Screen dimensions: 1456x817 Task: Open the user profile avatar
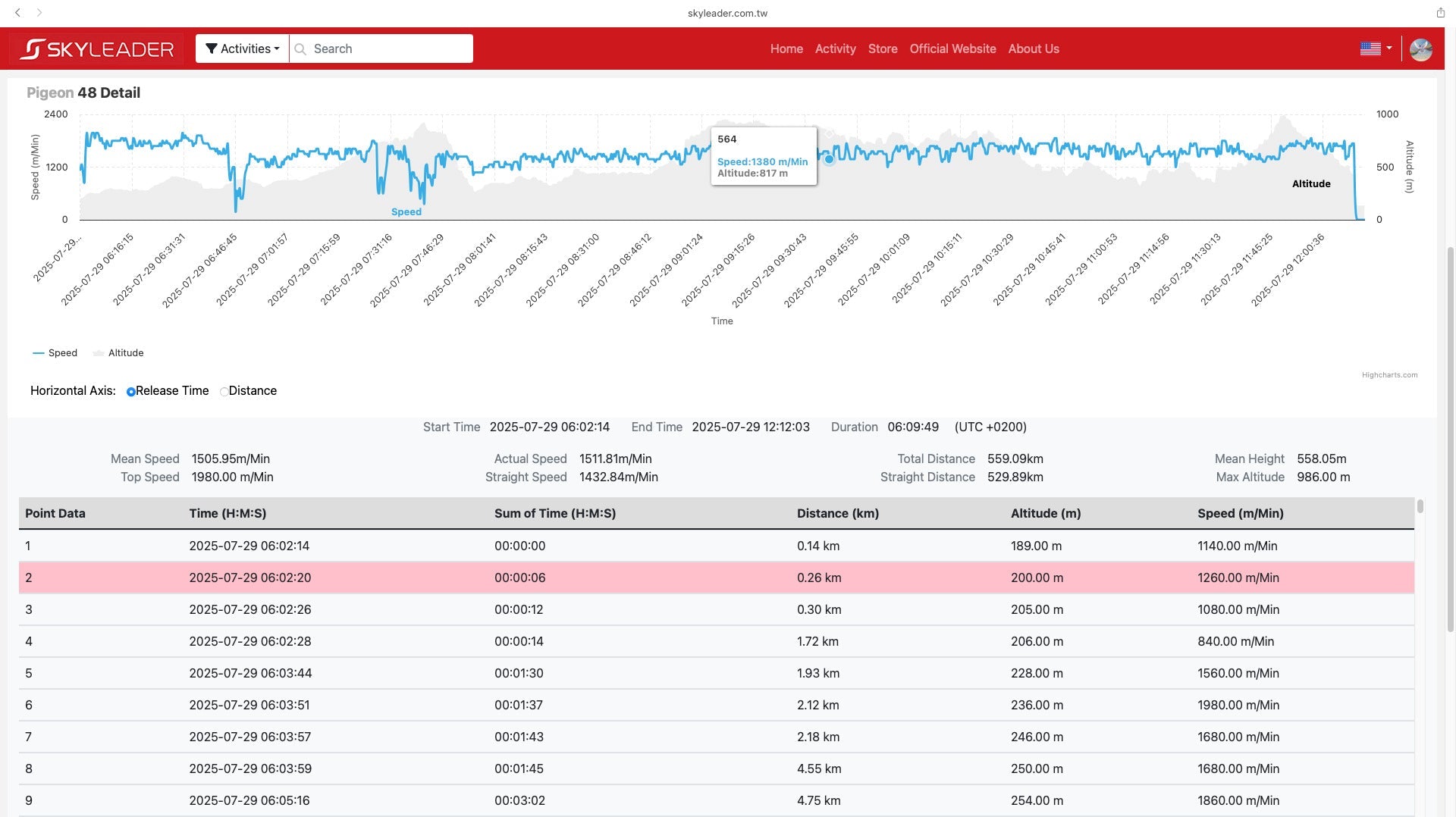point(1420,49)
